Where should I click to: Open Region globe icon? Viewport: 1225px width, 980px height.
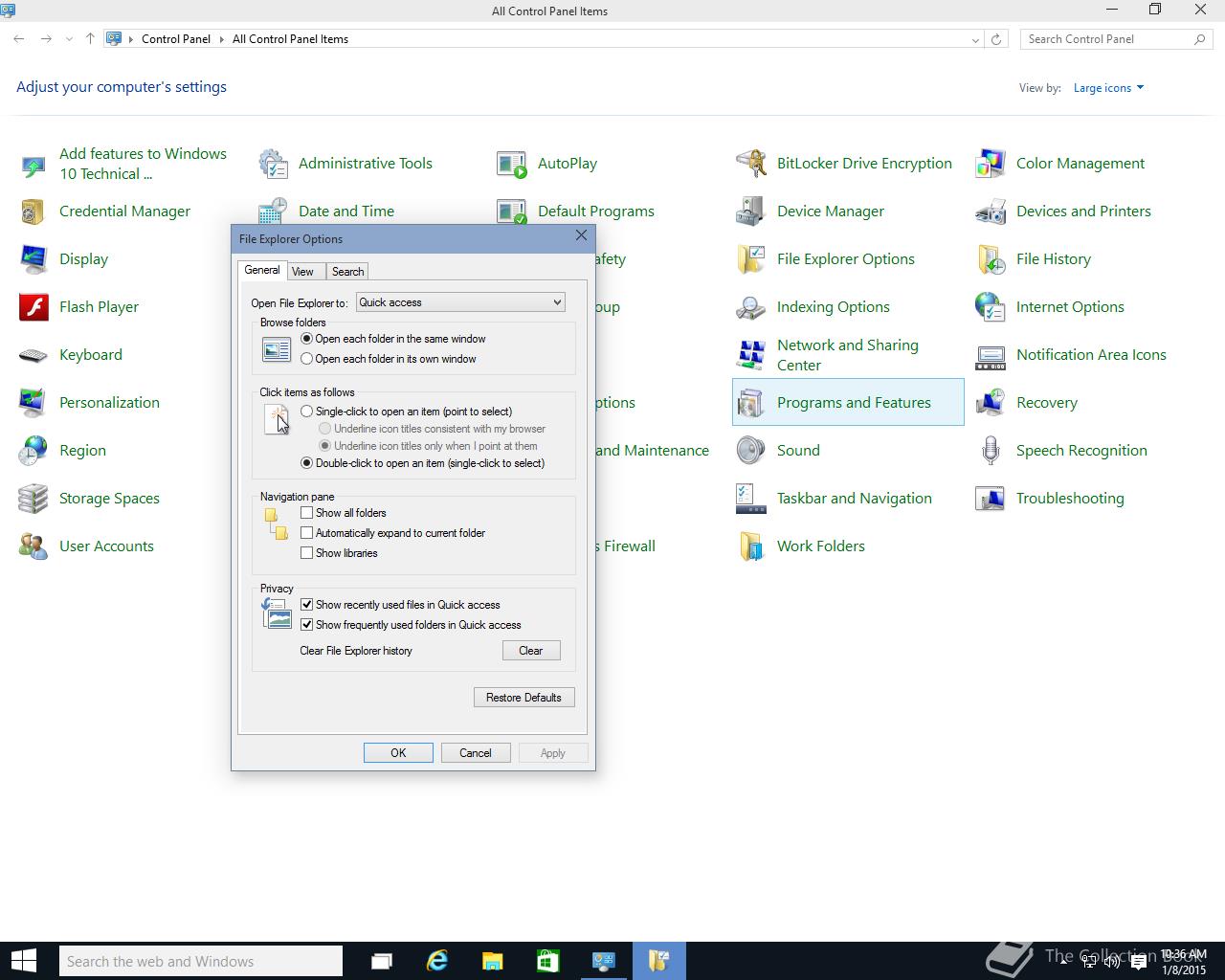33,451
